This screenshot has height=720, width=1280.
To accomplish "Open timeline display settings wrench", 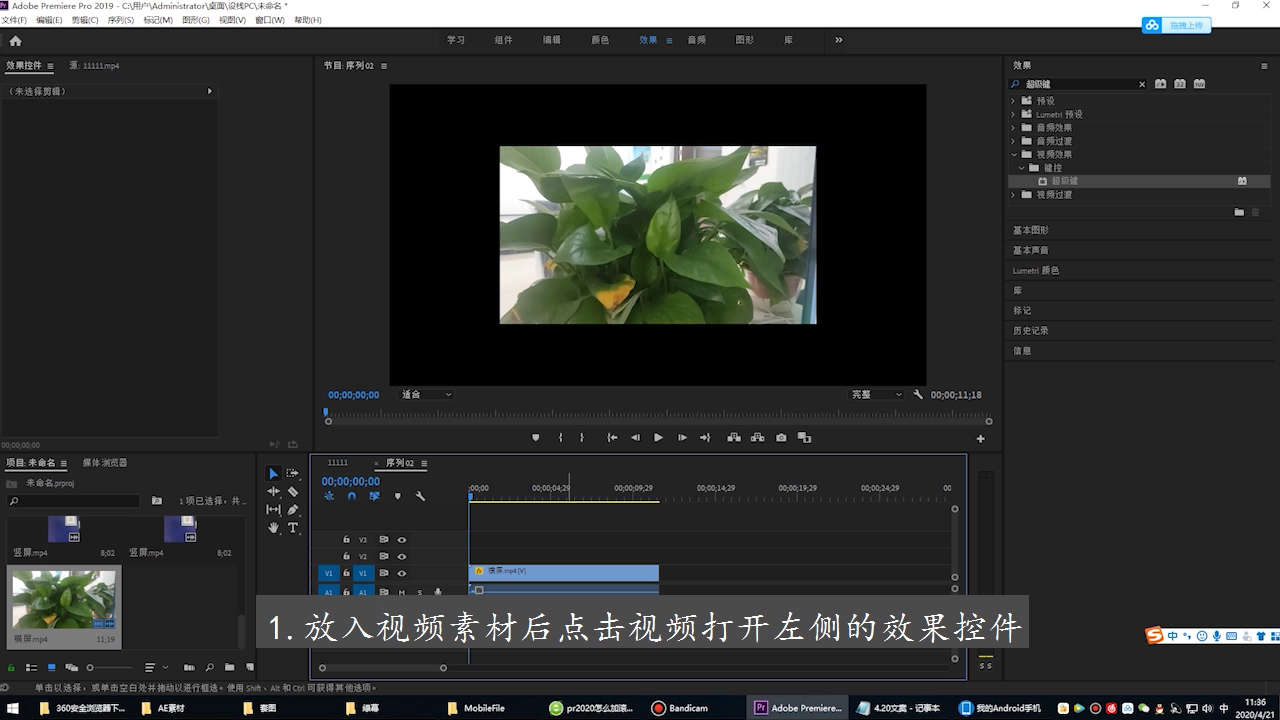I will pos(420,496).
